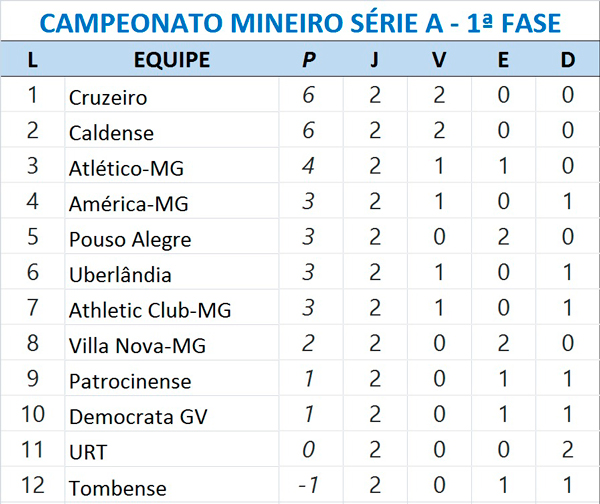Click the D column header
The width and height of the screenshot is (600, 504).
[567, 60]
